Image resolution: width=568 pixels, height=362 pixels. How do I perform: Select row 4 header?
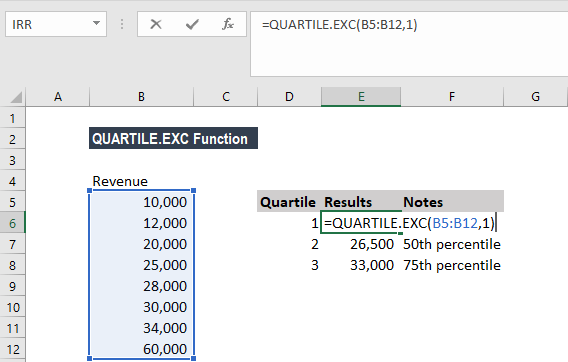(13, 181)
